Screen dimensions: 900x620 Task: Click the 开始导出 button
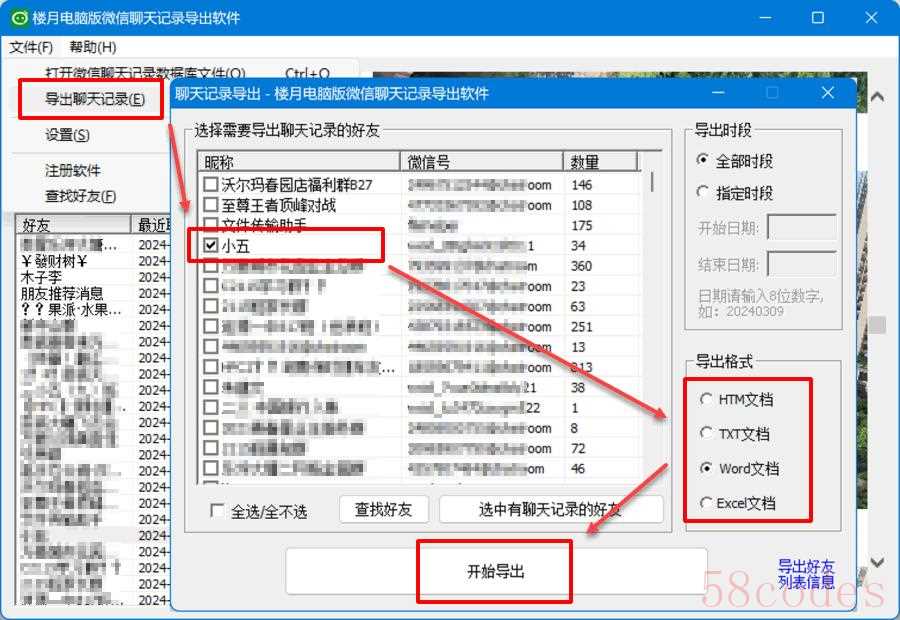point(496,572)
